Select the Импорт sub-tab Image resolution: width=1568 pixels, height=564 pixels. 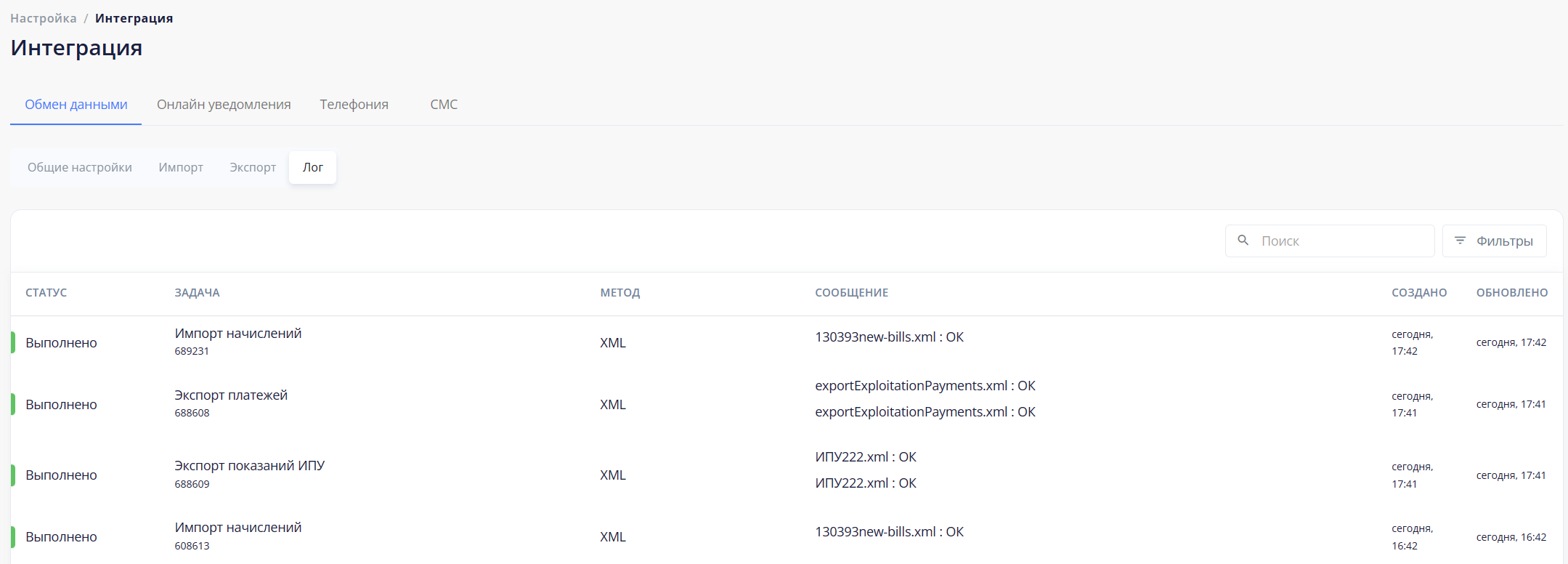(x=181, y=167)
